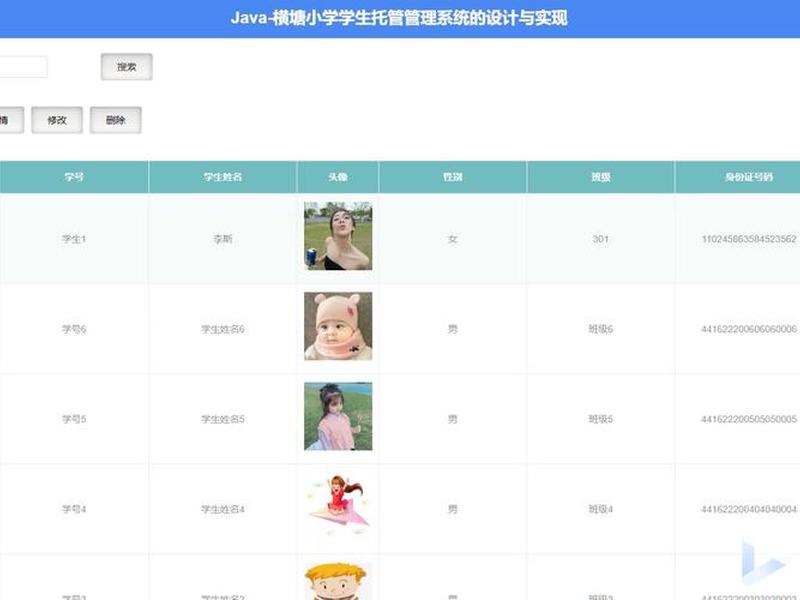
Task: Click the 头像 column header
Action: click(338, 177)
